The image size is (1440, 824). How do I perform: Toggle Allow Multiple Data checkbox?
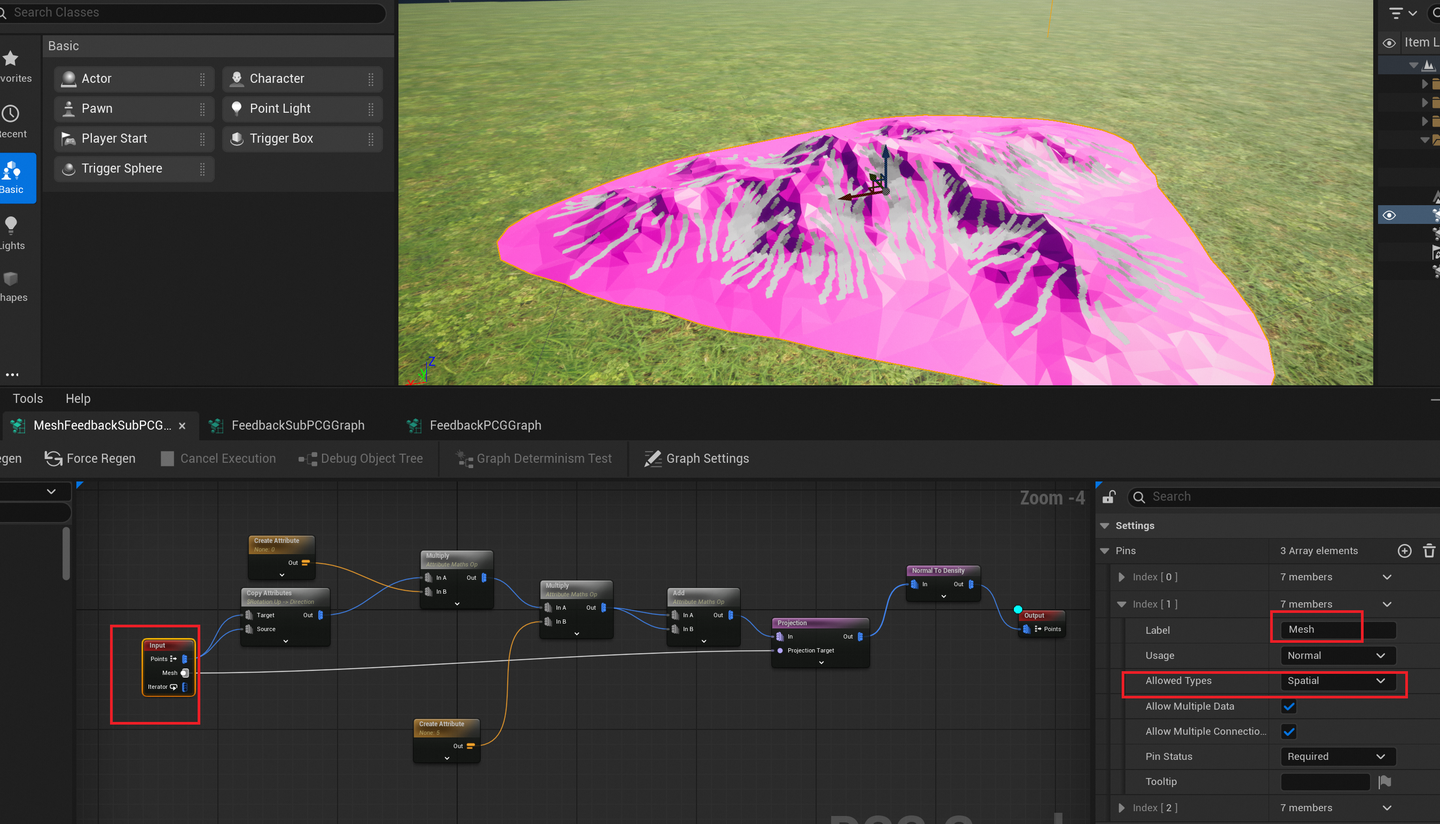(x=1289, y=706)
